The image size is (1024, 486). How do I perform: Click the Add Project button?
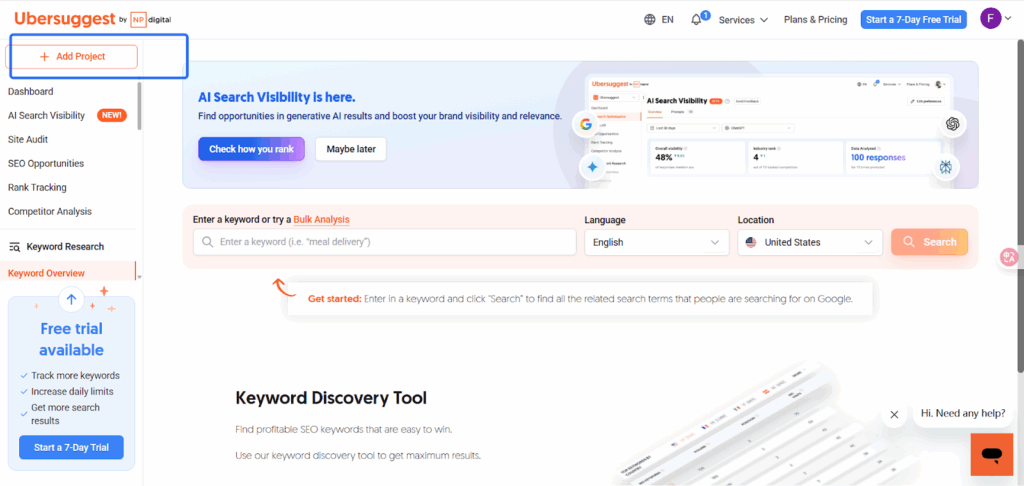tap(72, 57)
